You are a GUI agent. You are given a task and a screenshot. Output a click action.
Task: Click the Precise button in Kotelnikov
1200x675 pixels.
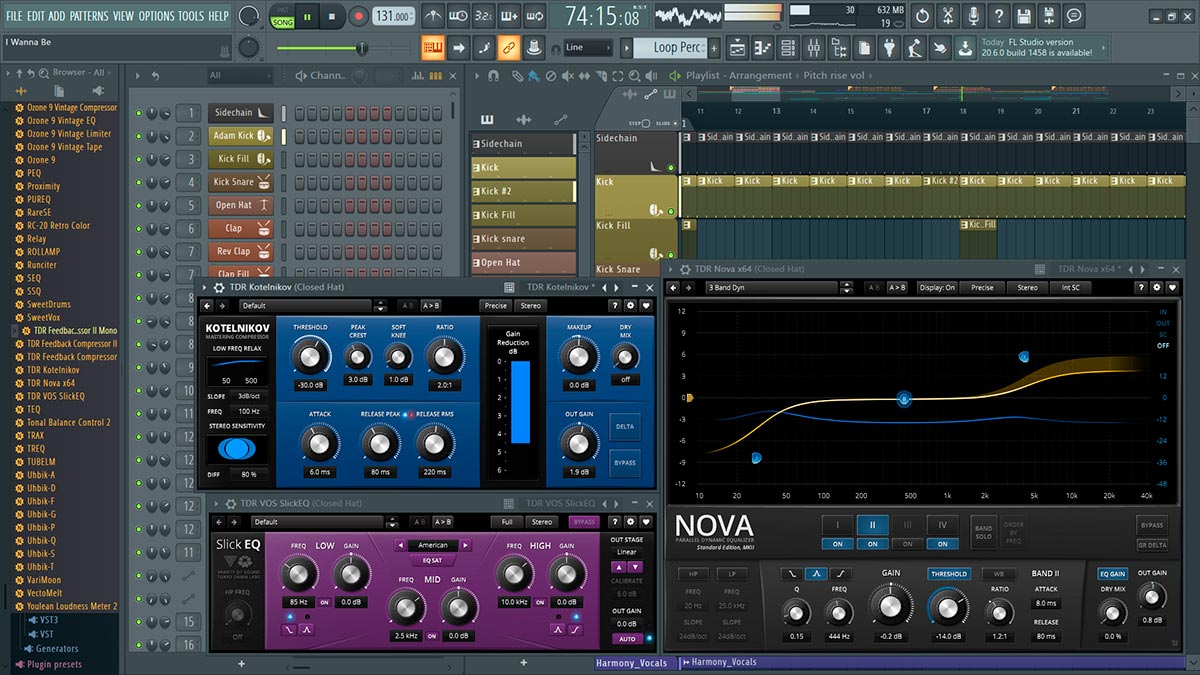point(497,305)
